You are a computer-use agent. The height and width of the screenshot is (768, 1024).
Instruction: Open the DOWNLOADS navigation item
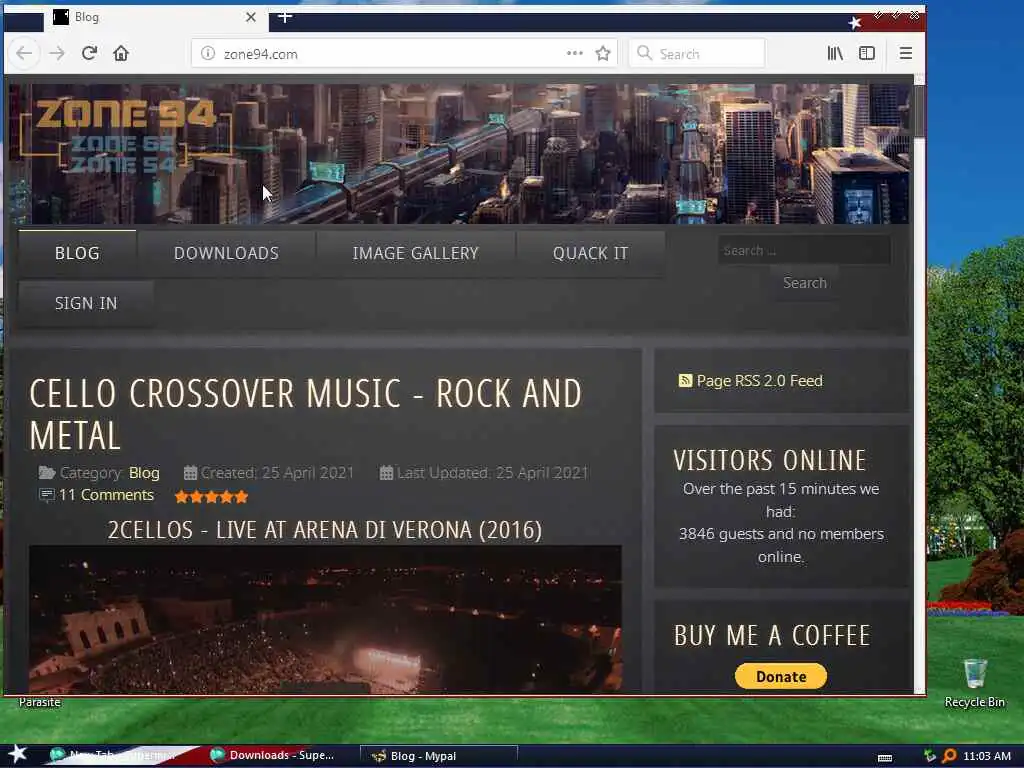(x=226, y=253)
